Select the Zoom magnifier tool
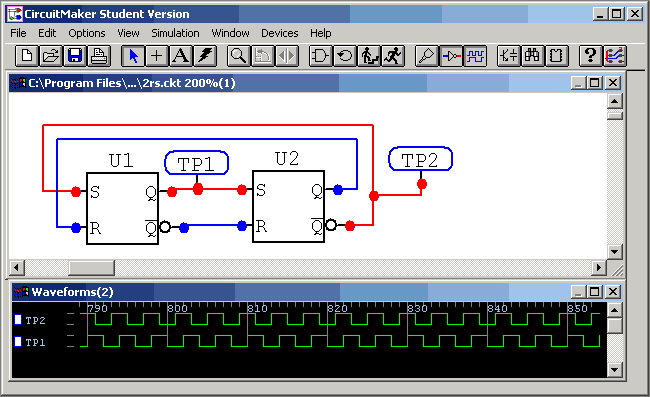Image resolution: width=650 pixels, height=397 pixels. (238, 56)
